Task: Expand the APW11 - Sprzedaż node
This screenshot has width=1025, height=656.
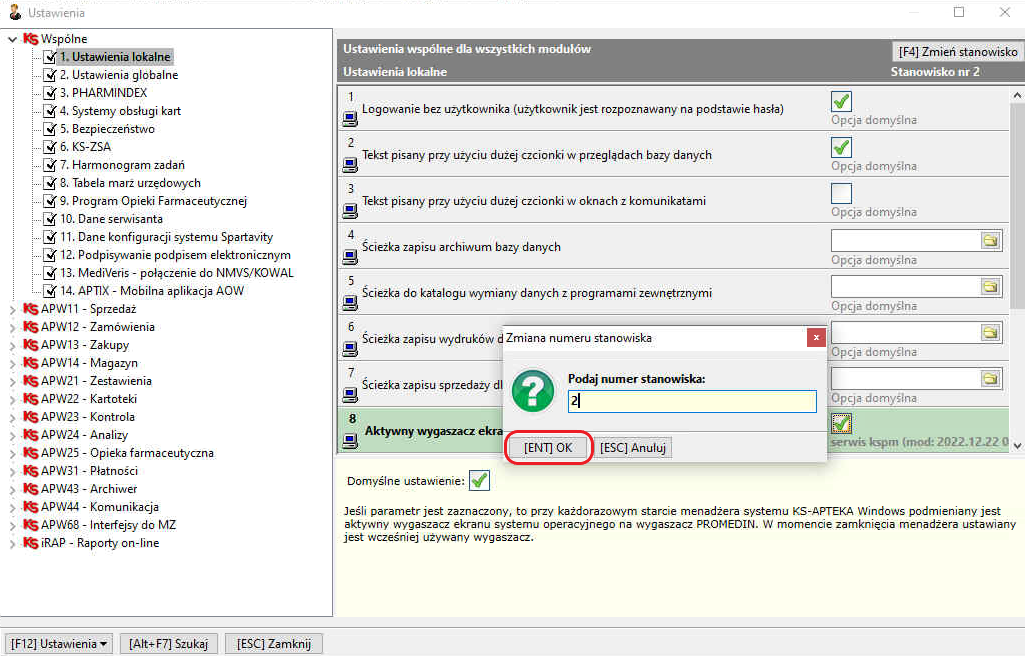Action: (x=12, y=309)
